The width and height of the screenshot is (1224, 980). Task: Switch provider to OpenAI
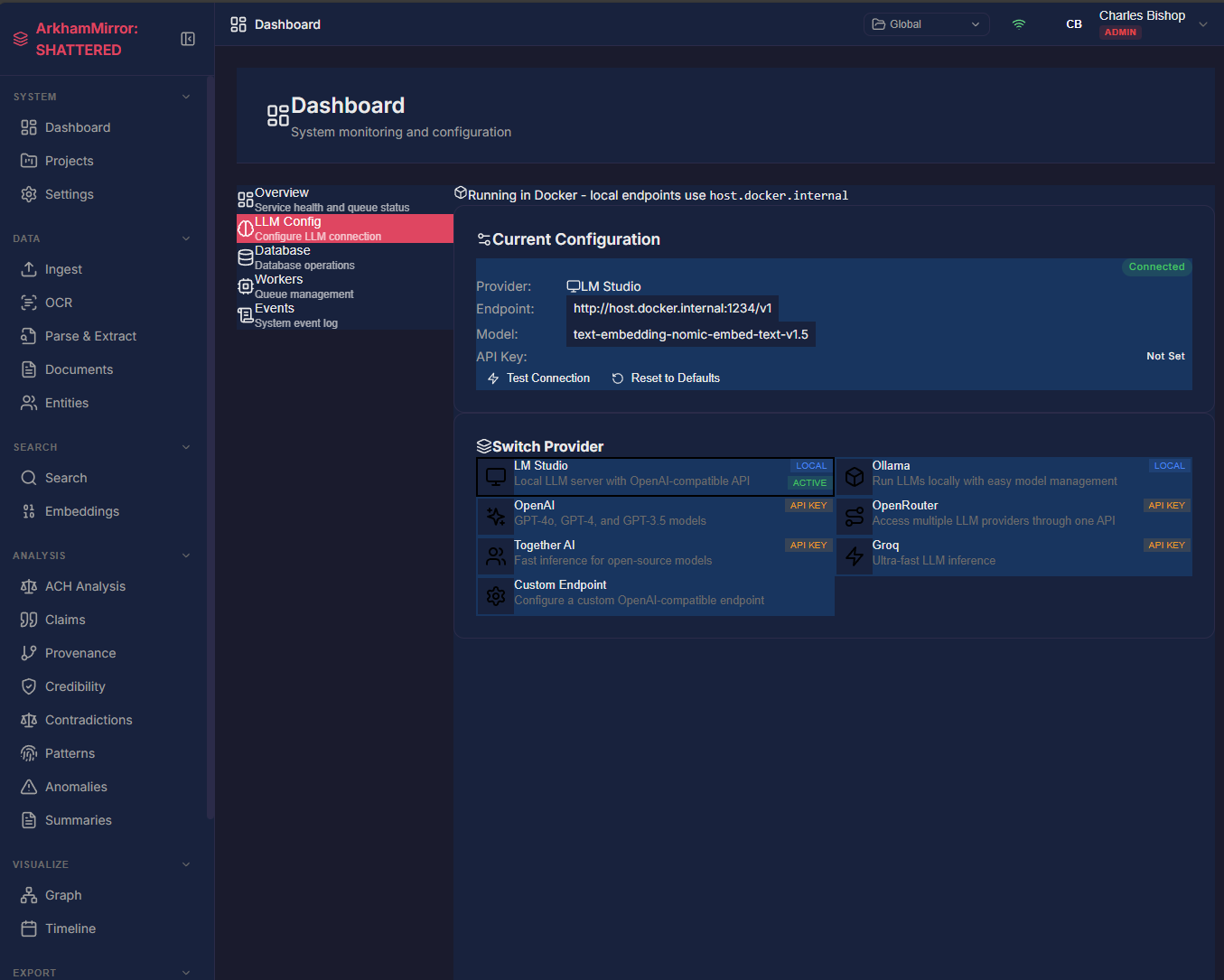point(655,517)
